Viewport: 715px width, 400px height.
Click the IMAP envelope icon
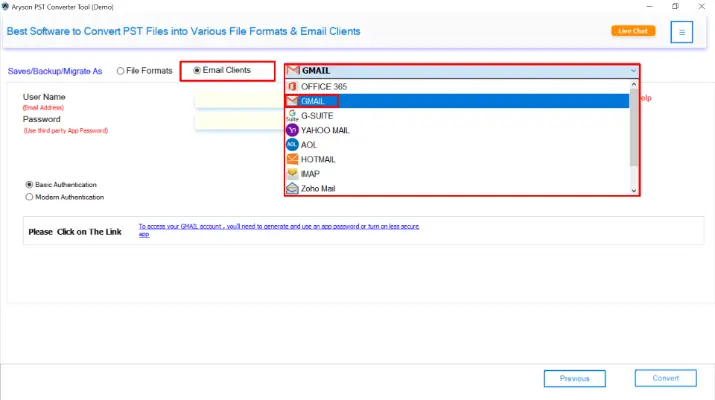point(292,174)
